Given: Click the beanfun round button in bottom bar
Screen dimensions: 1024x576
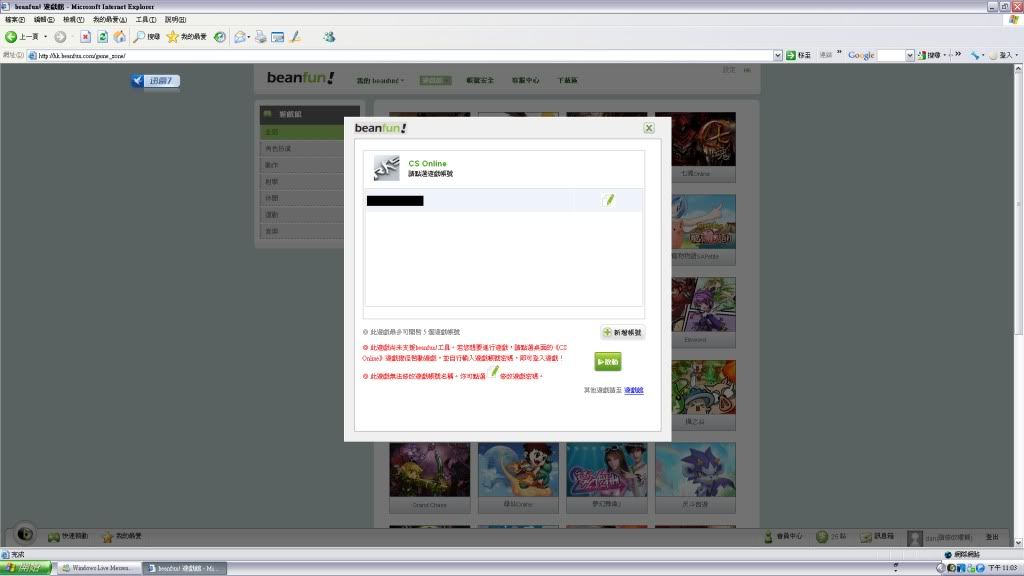Looking at the screenshot, I should (x=25, y=534).
